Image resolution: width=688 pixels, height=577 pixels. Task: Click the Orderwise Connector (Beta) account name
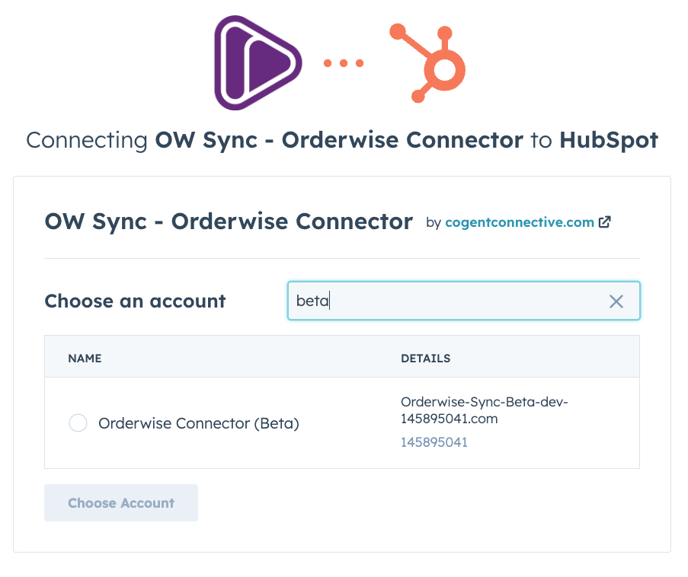(199, 423)
